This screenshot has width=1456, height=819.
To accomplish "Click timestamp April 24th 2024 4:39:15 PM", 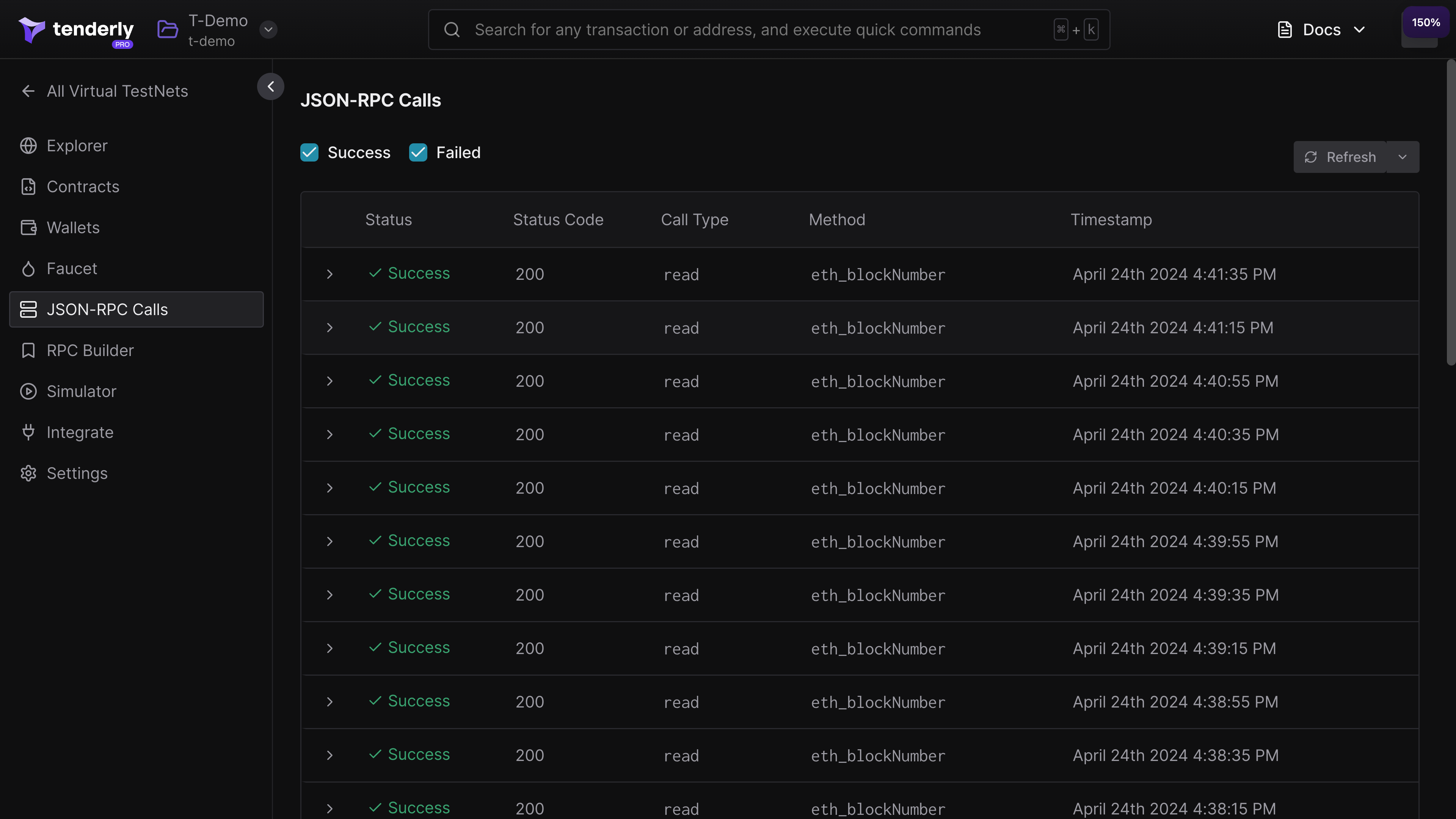I will pyautogui.click(x=1175, y=649).
